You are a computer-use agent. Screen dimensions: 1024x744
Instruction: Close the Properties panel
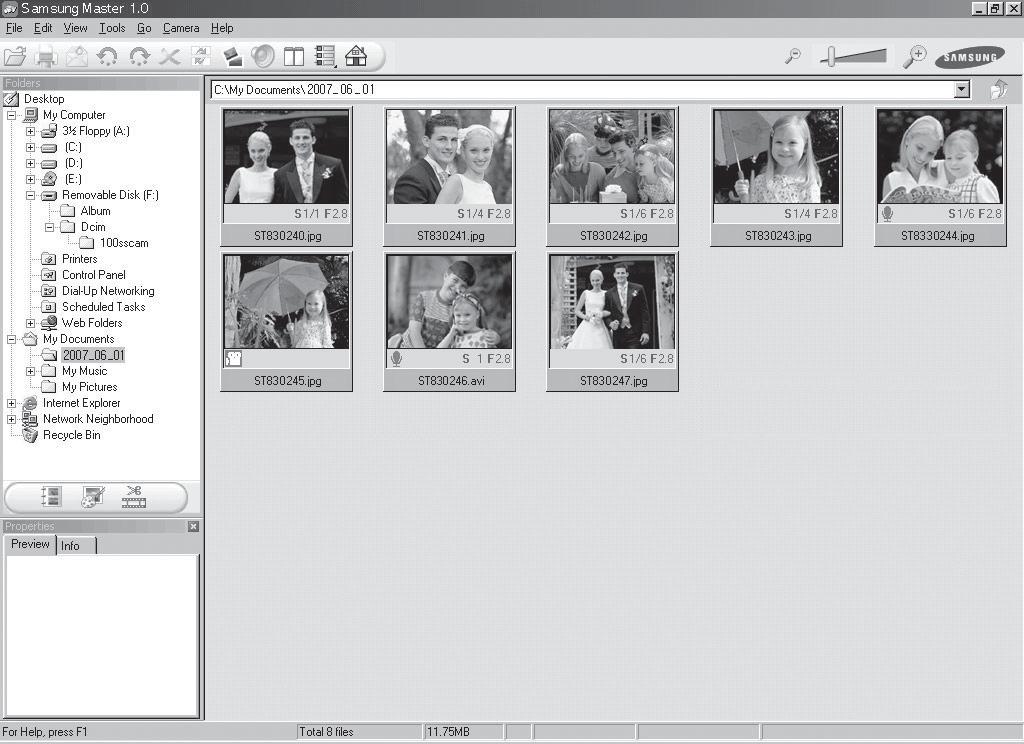[x=193, y=526]
